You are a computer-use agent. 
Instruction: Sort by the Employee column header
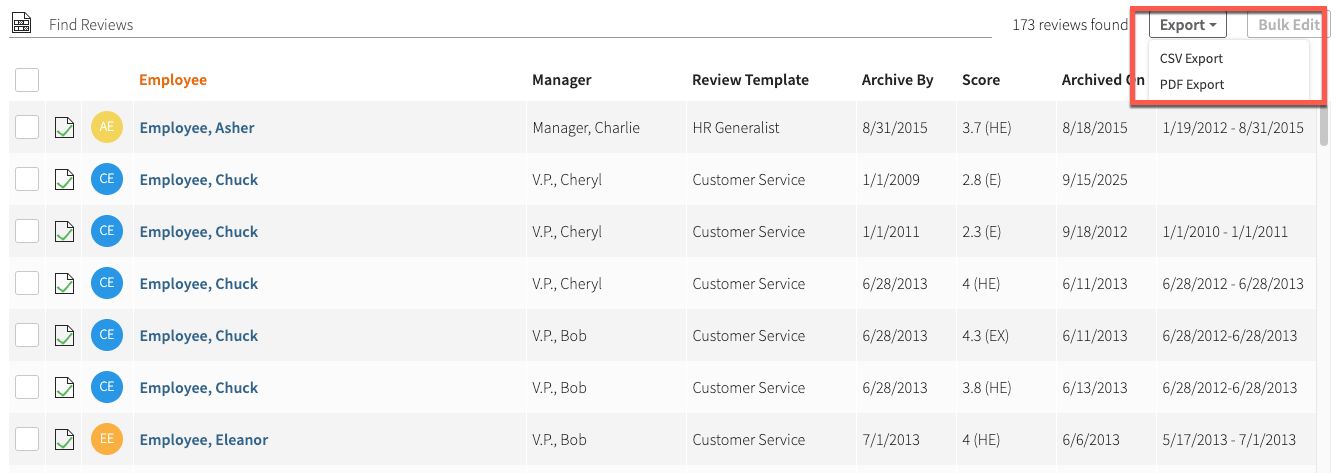[173, 80]
